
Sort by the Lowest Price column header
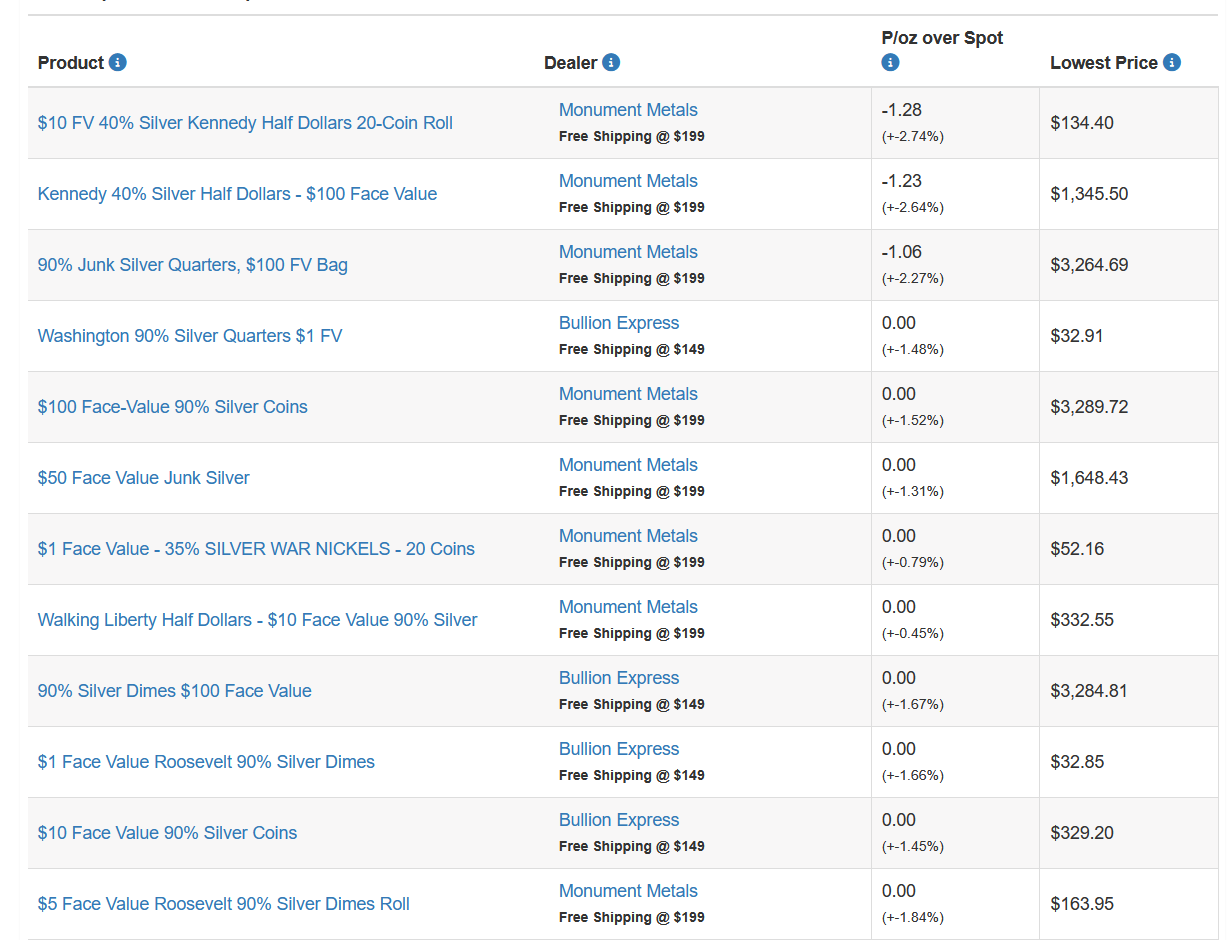click(x=1104, y=63)
